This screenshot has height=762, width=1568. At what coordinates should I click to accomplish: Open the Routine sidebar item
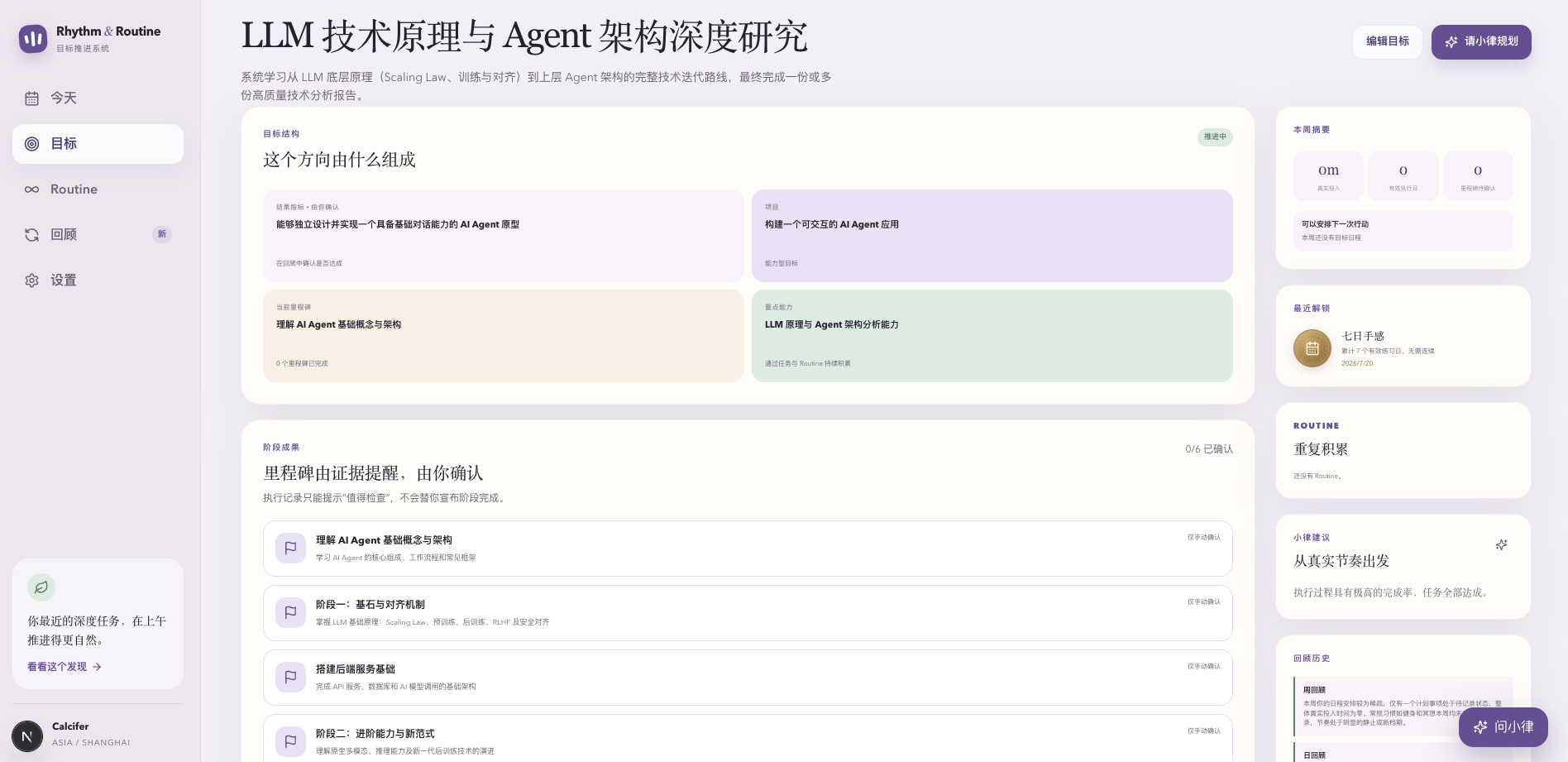coord(98,189)
